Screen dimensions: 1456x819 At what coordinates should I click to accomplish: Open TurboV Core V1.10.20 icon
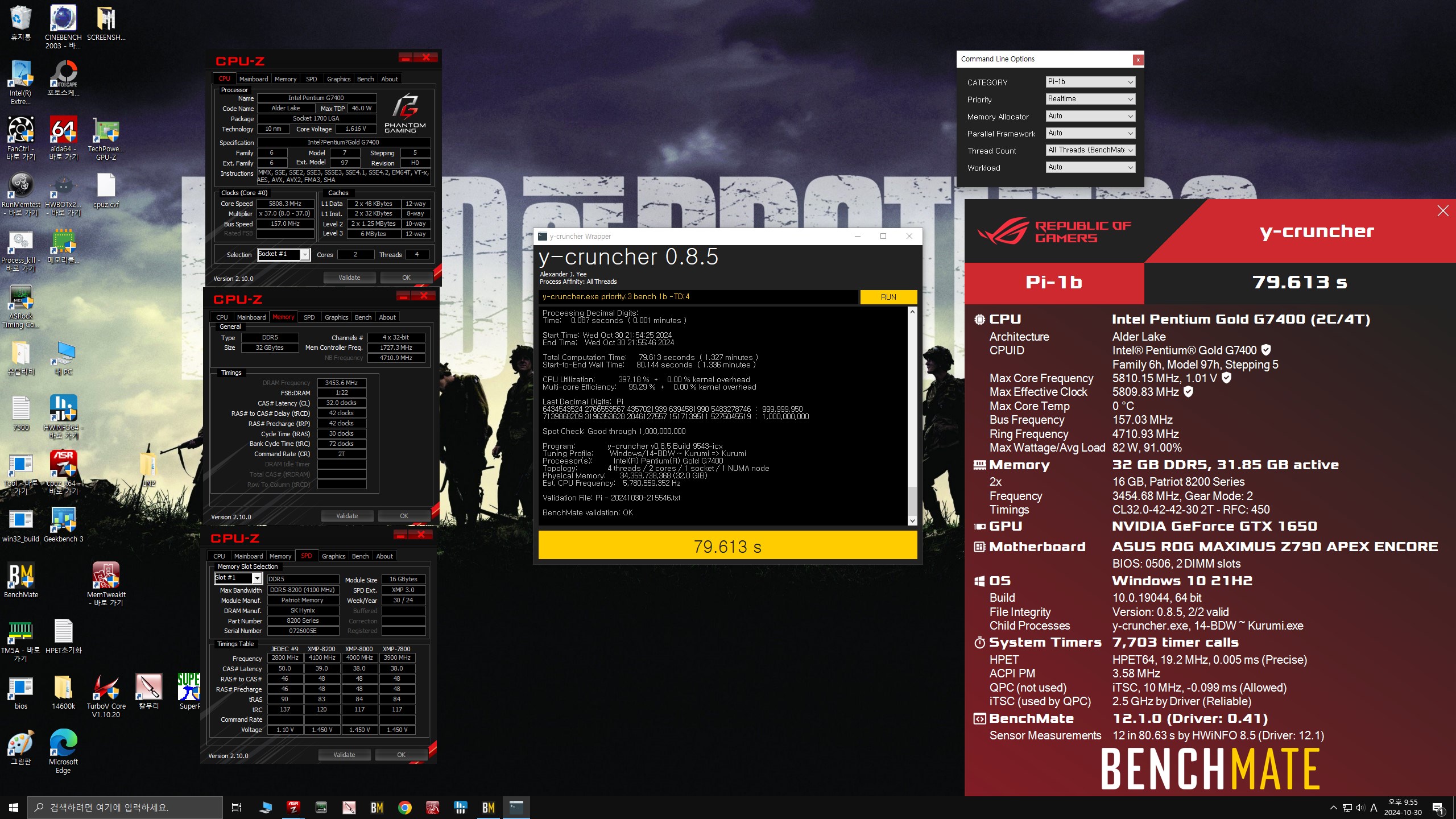coord(106,695)
